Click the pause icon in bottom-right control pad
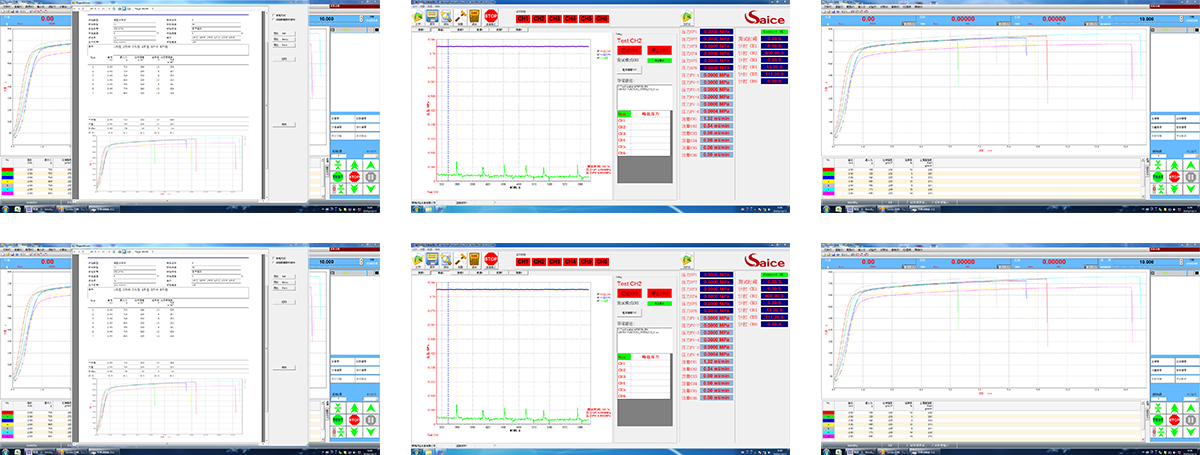Image resolution: width=1200 pixels, height=455 pixels. [1189, 420]
